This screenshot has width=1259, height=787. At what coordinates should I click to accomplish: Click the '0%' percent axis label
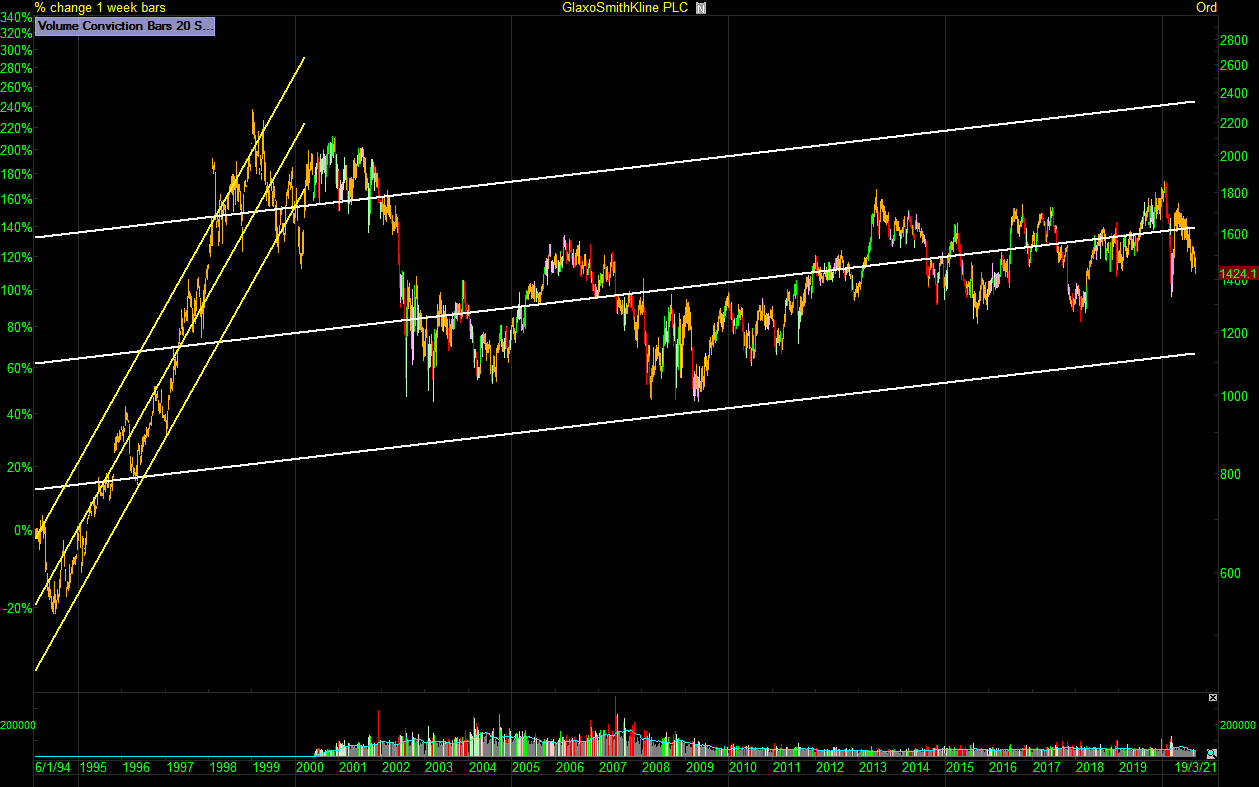tap(23, 531)
